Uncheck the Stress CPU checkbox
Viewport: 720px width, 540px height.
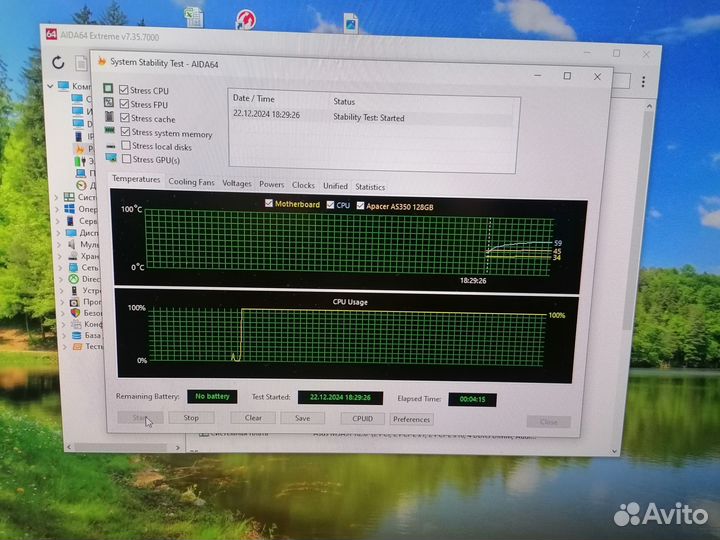pyautogui.click(x=124, y=90)
